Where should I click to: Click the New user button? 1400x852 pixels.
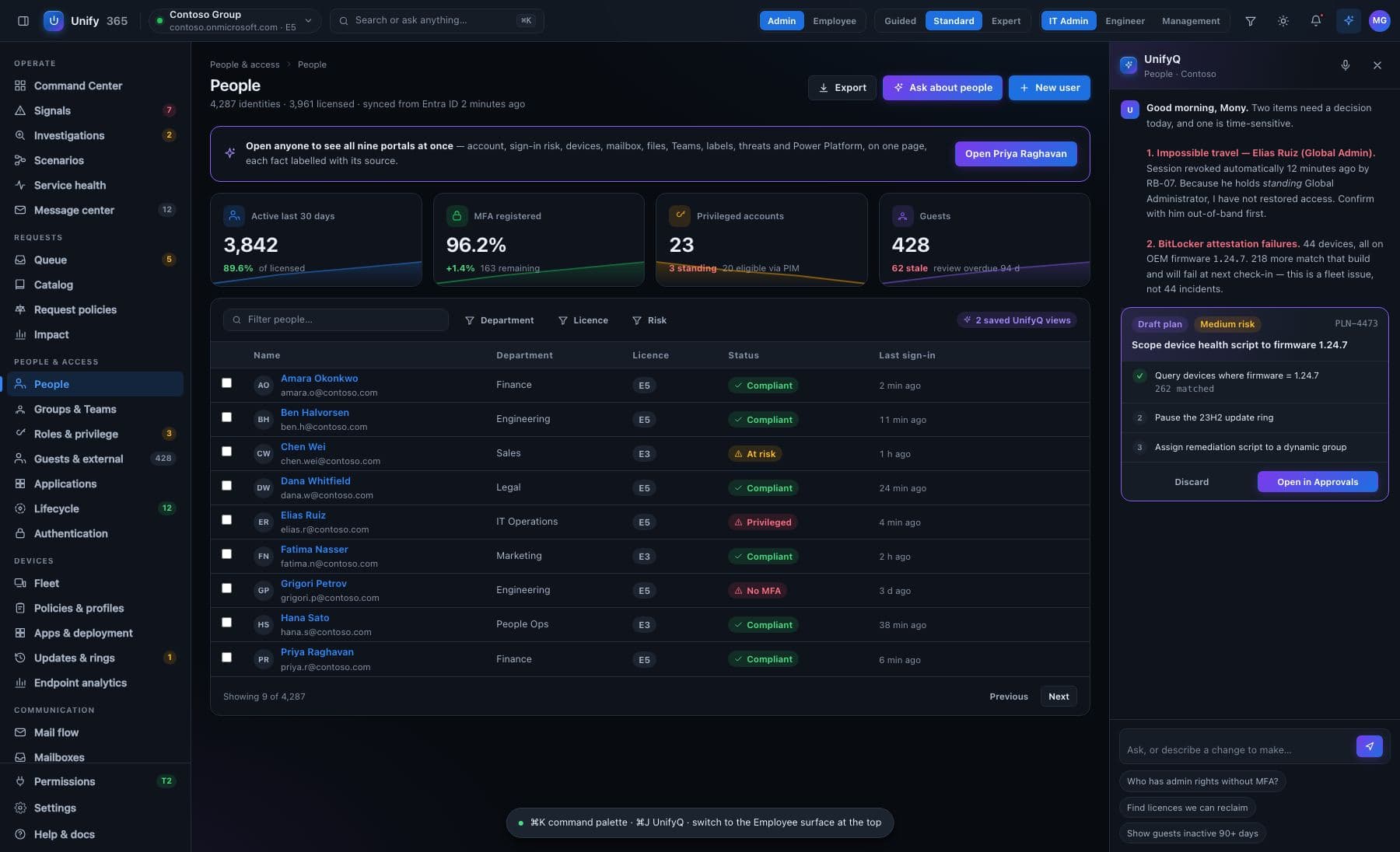click(1049, 88)
